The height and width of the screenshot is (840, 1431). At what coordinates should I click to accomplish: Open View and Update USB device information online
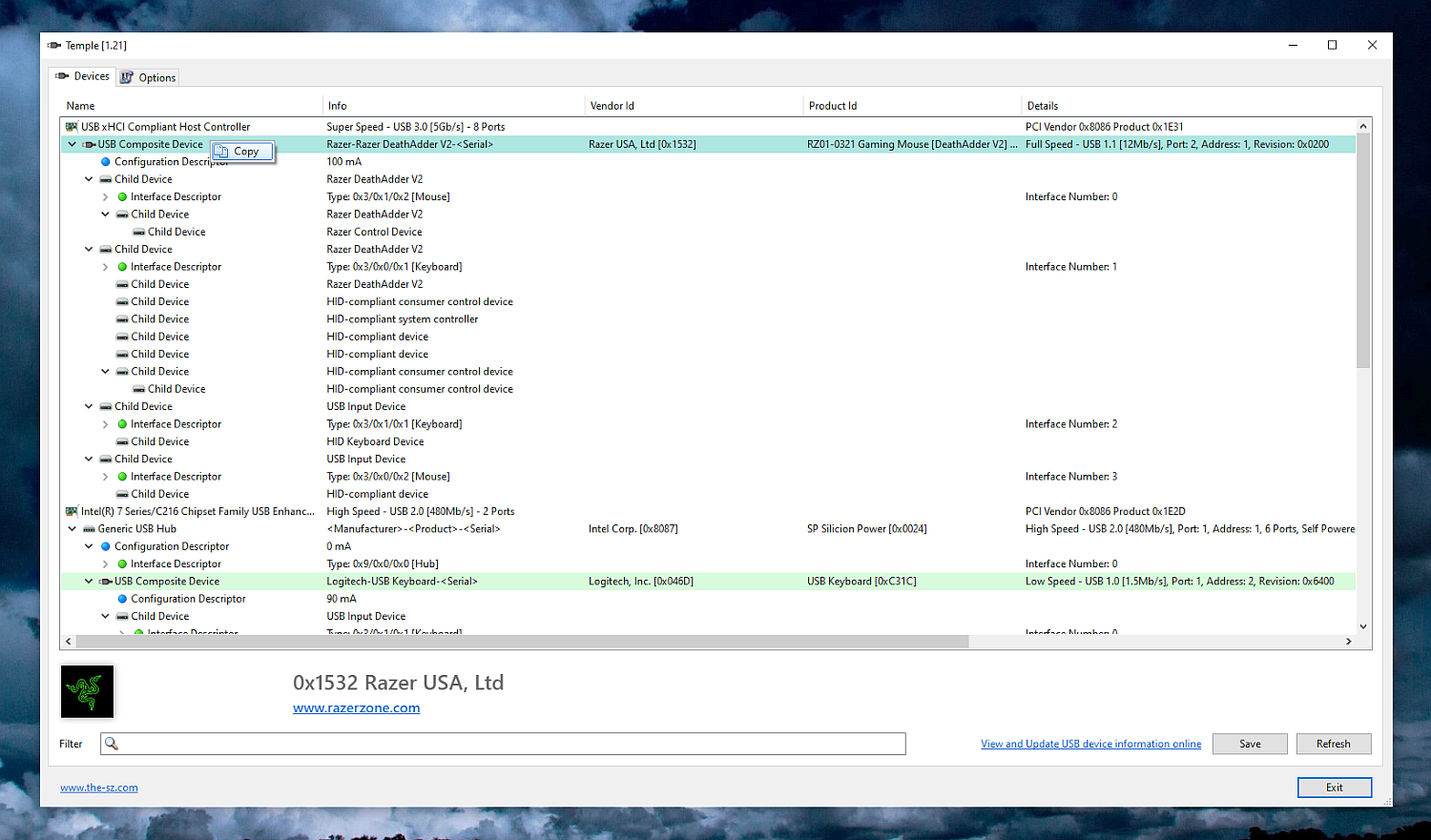click(x=1090, y=745)
